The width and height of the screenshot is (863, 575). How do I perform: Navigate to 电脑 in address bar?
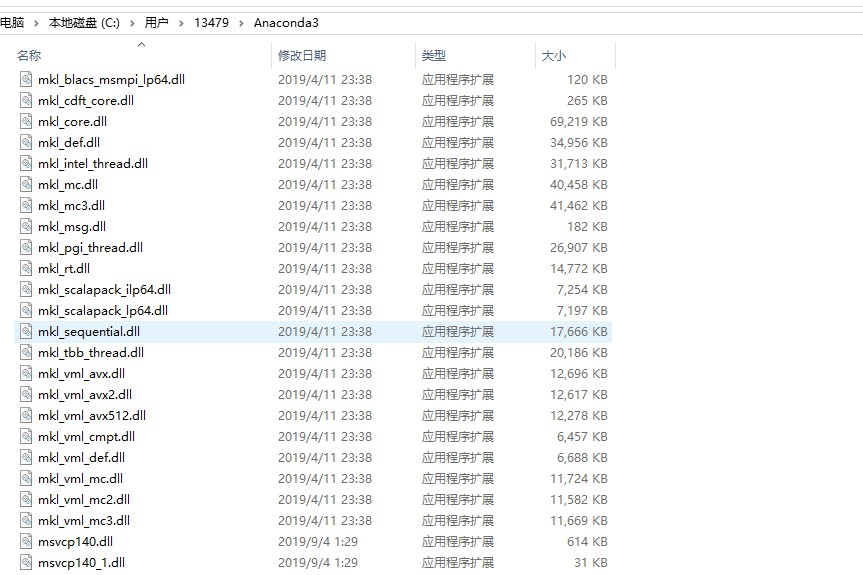click(x=12, y=23)
